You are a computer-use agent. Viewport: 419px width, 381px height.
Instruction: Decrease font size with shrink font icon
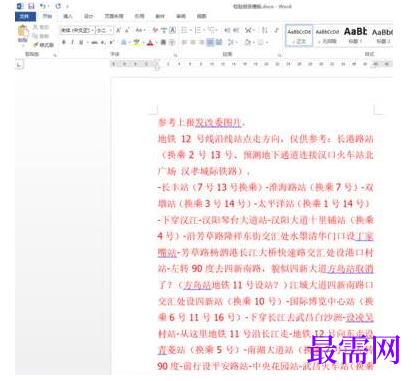(127, 30)
